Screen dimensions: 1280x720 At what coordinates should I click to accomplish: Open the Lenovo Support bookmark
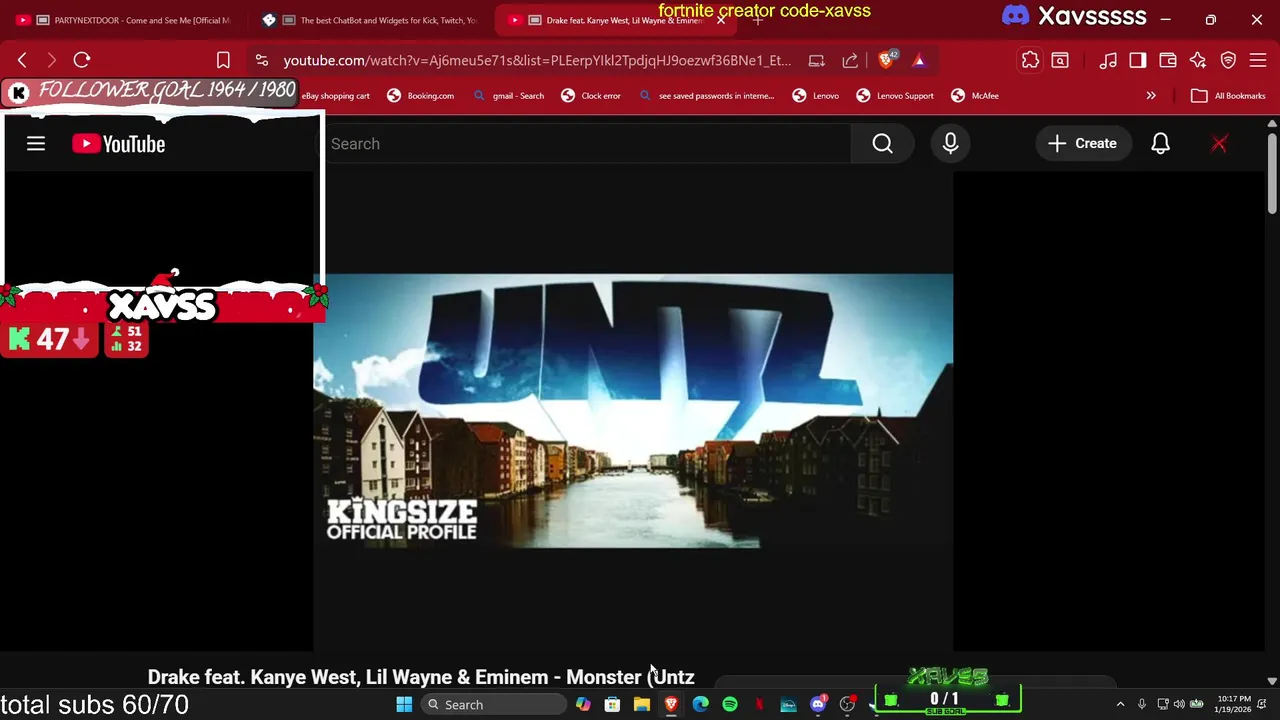[895, 96]
